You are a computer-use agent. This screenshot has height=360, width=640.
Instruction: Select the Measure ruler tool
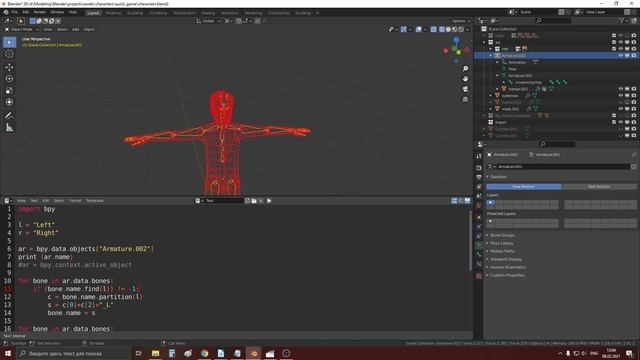[x=9, y=128]
